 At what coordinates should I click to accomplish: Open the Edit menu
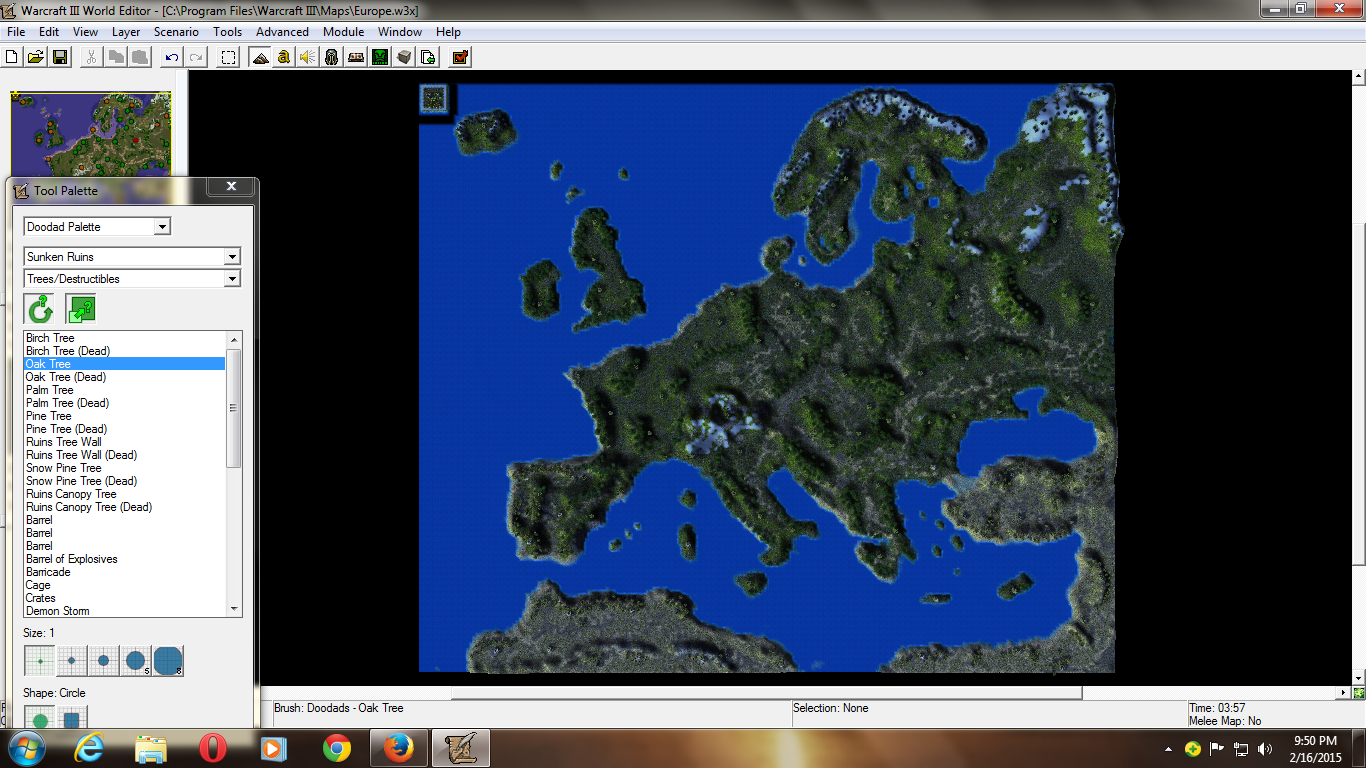49,32
